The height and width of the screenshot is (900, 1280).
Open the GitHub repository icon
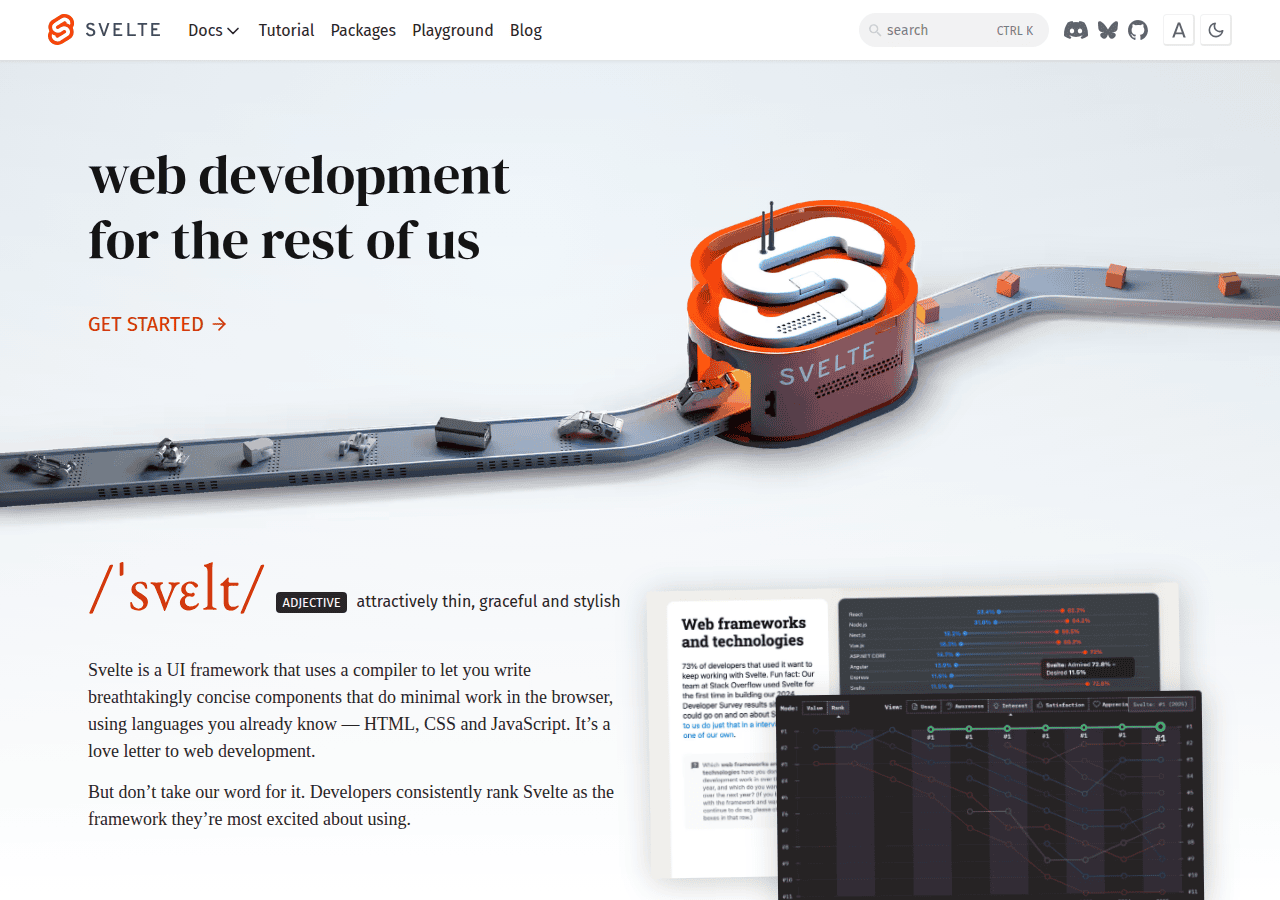pos(1138,30)
